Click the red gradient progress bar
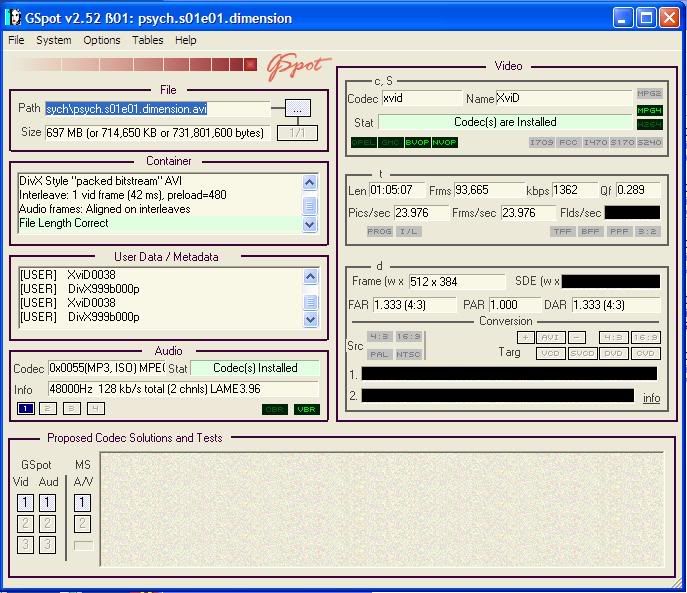687x593 pixels. click(x=137, y=65)
